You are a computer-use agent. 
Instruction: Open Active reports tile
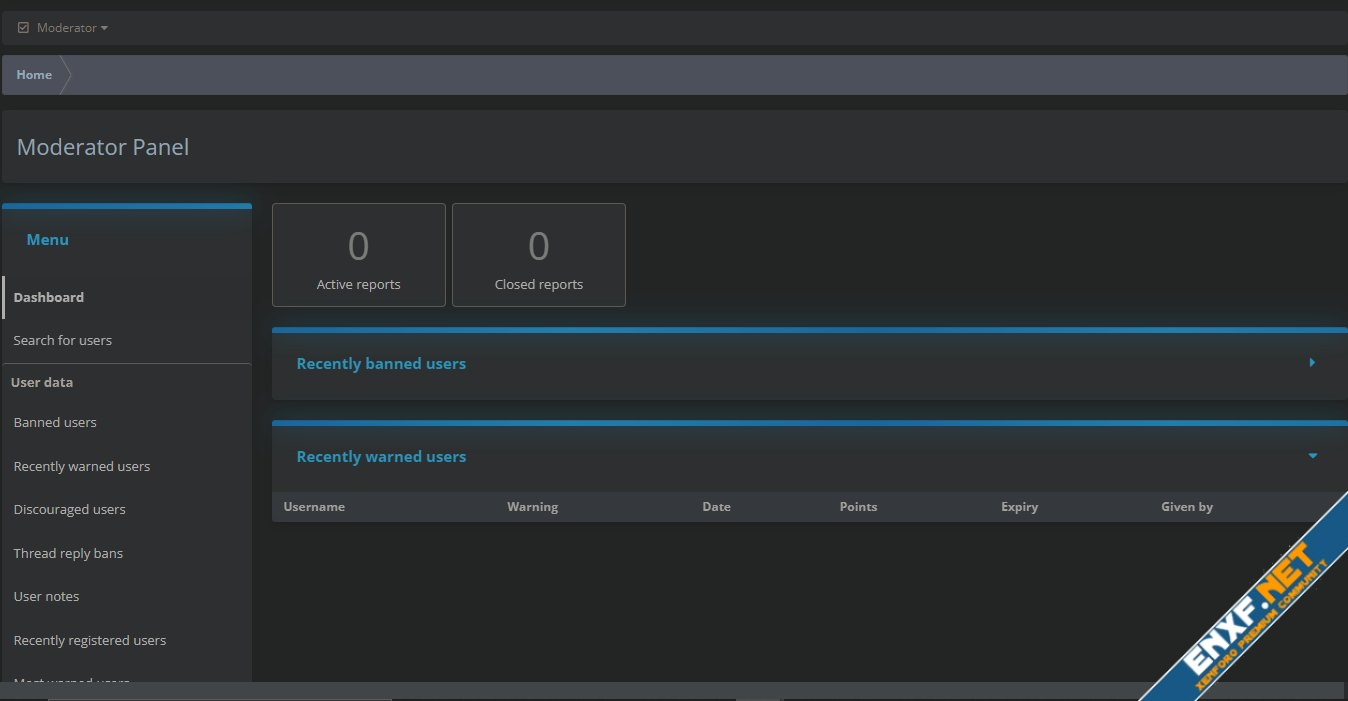coord(358,255)
